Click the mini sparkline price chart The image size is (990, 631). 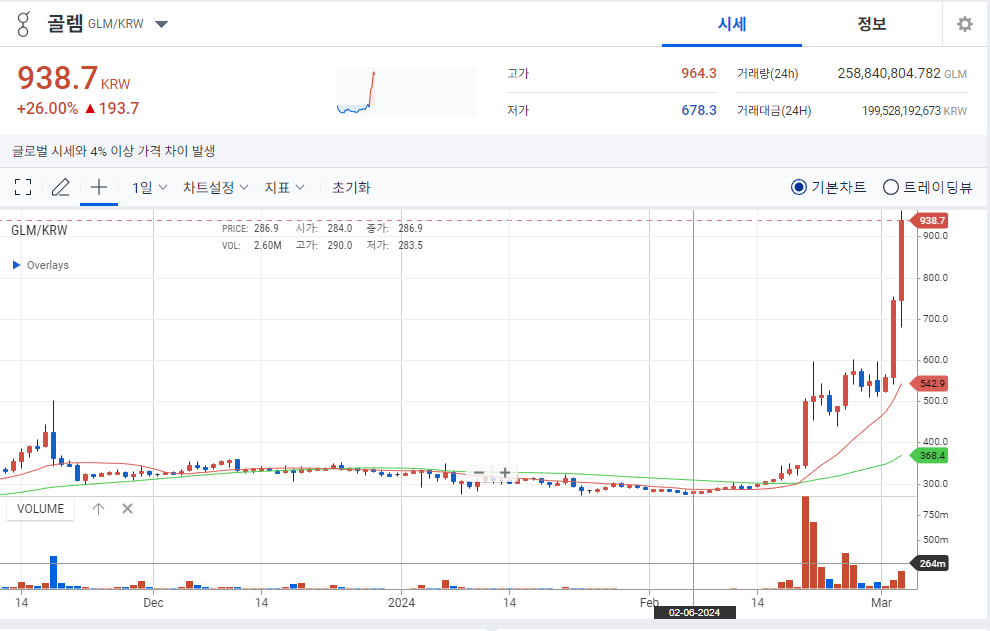tap(407, 92)
